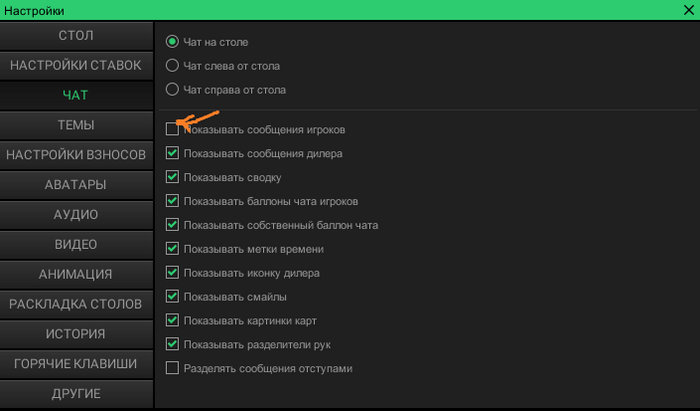Uncheck 'Показывать метки времени'
The height and width of the screenshot is (411, 700).
172,249
